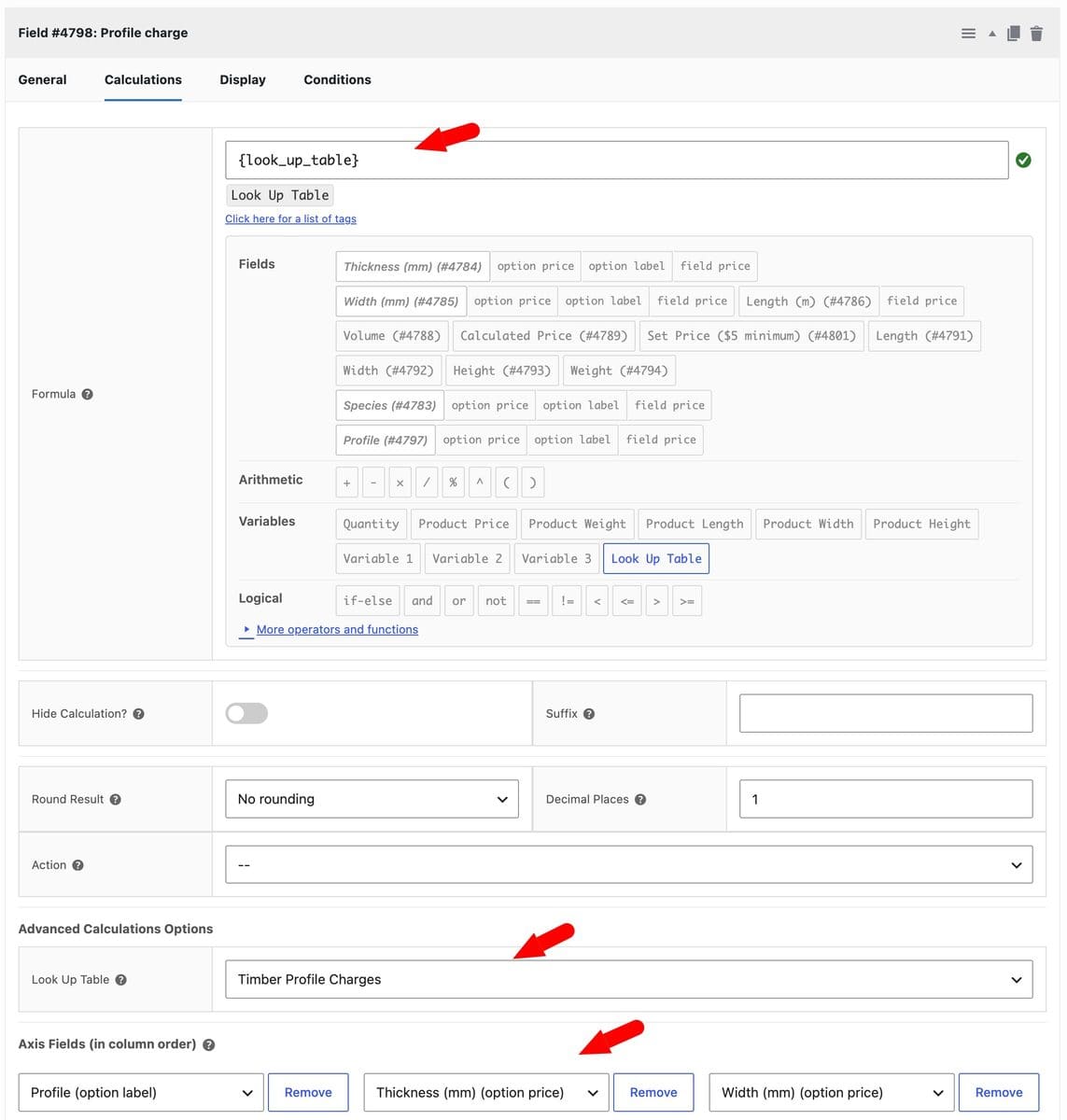The image size is (1067, 1120).
Task: Switch to the General tab
Action: [43, 80]
